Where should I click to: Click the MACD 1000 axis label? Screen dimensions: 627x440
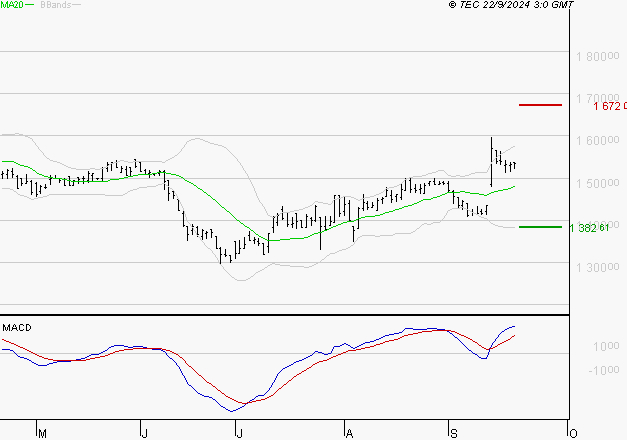pos(606,346)
